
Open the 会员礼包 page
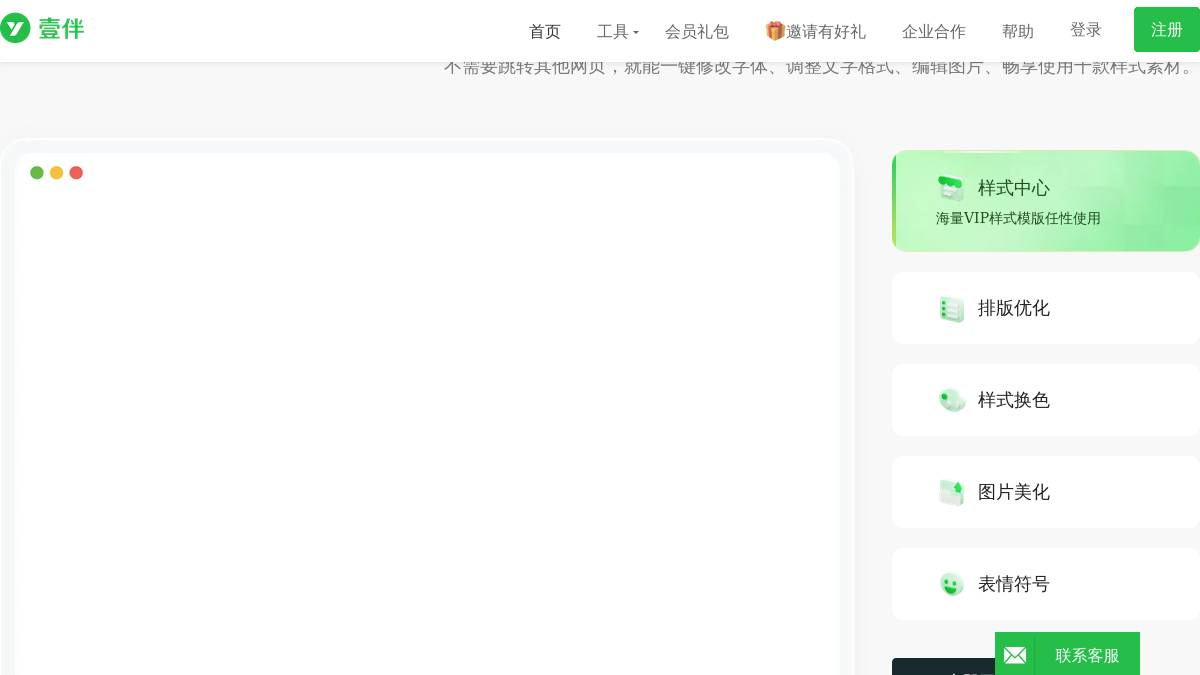(697, 31)
